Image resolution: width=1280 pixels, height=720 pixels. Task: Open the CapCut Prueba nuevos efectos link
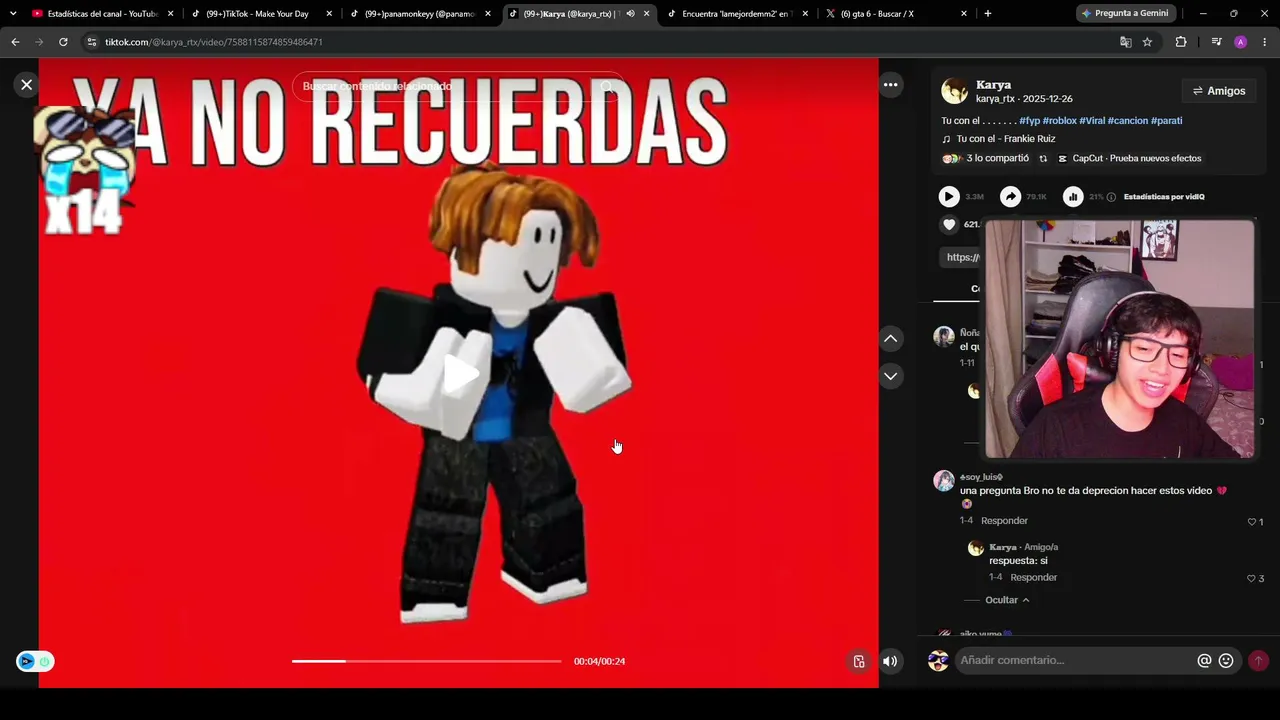coord(1130,159)
